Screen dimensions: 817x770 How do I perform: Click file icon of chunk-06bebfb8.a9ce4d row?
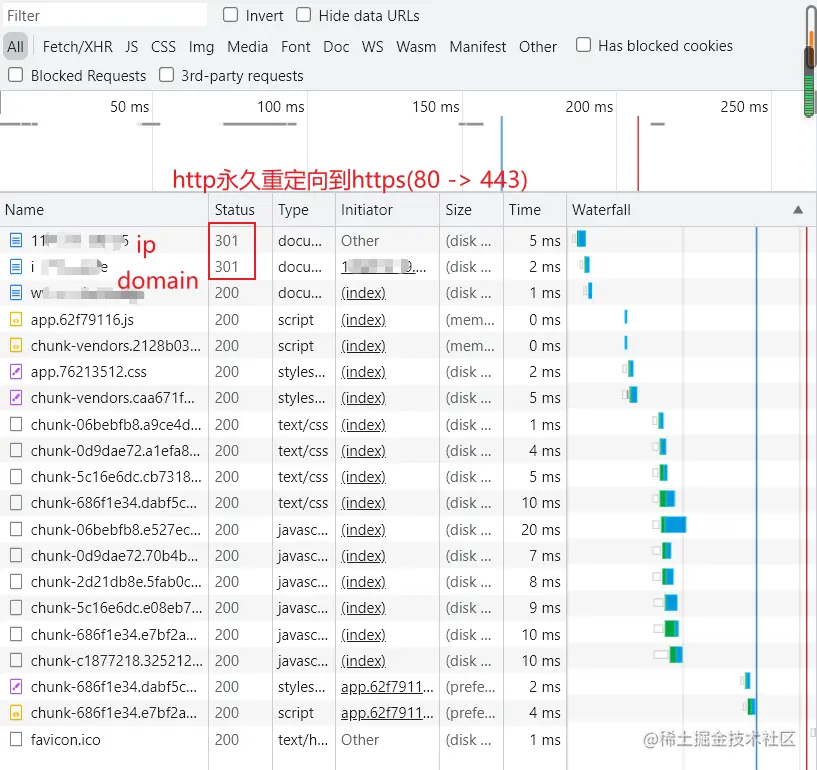coord(16,425)
